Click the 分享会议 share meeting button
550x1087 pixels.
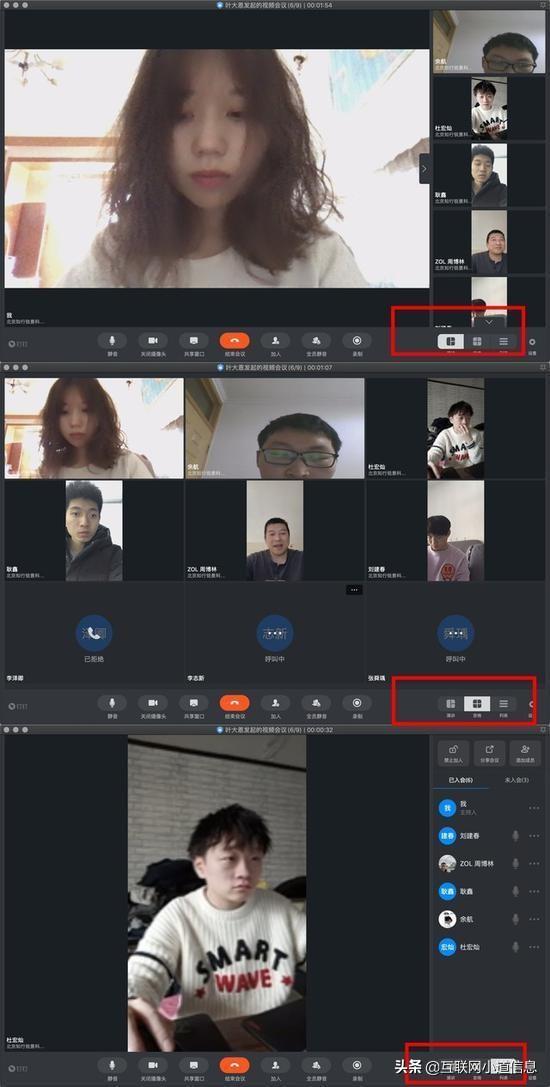489,753
